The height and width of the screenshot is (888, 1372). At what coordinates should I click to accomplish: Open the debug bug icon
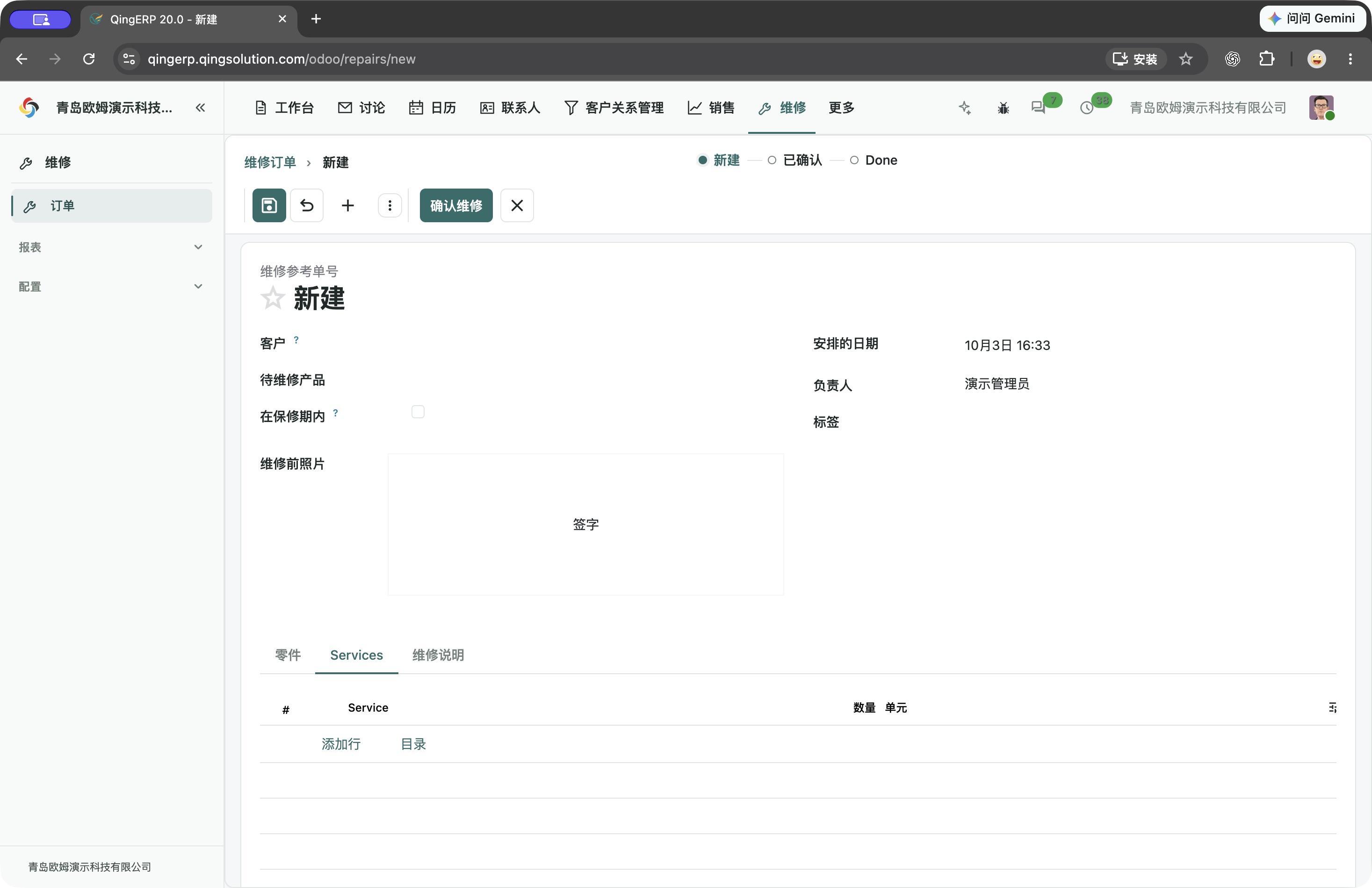pyautogui.click(x=1003, y=108)
